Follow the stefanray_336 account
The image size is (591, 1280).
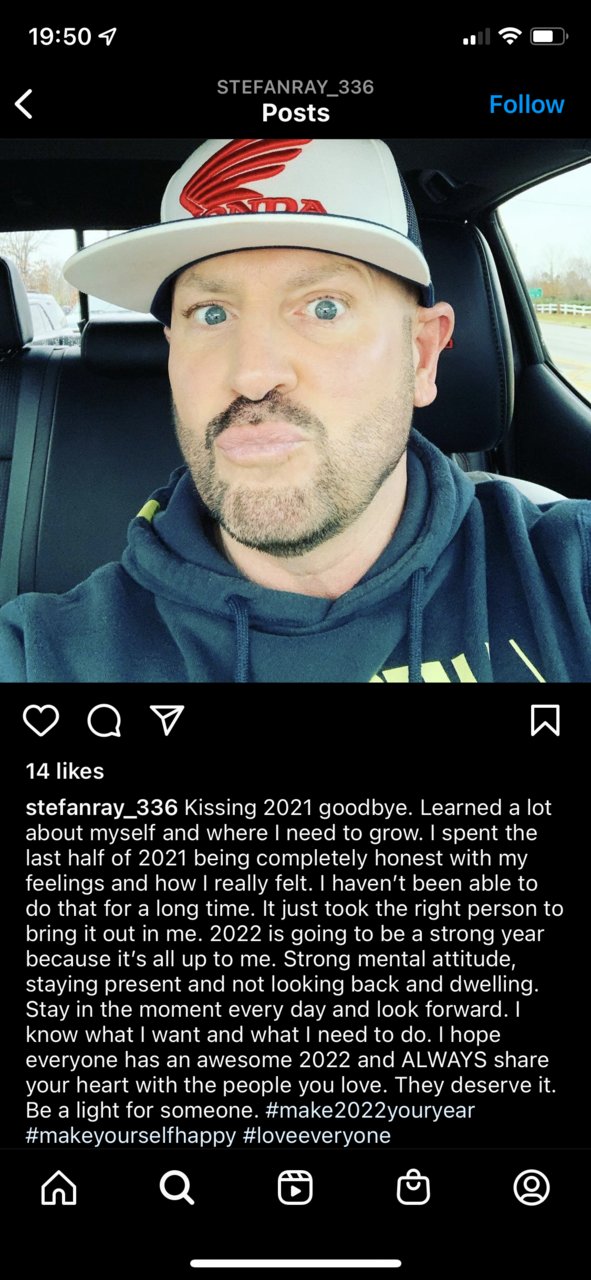[526, 104]
